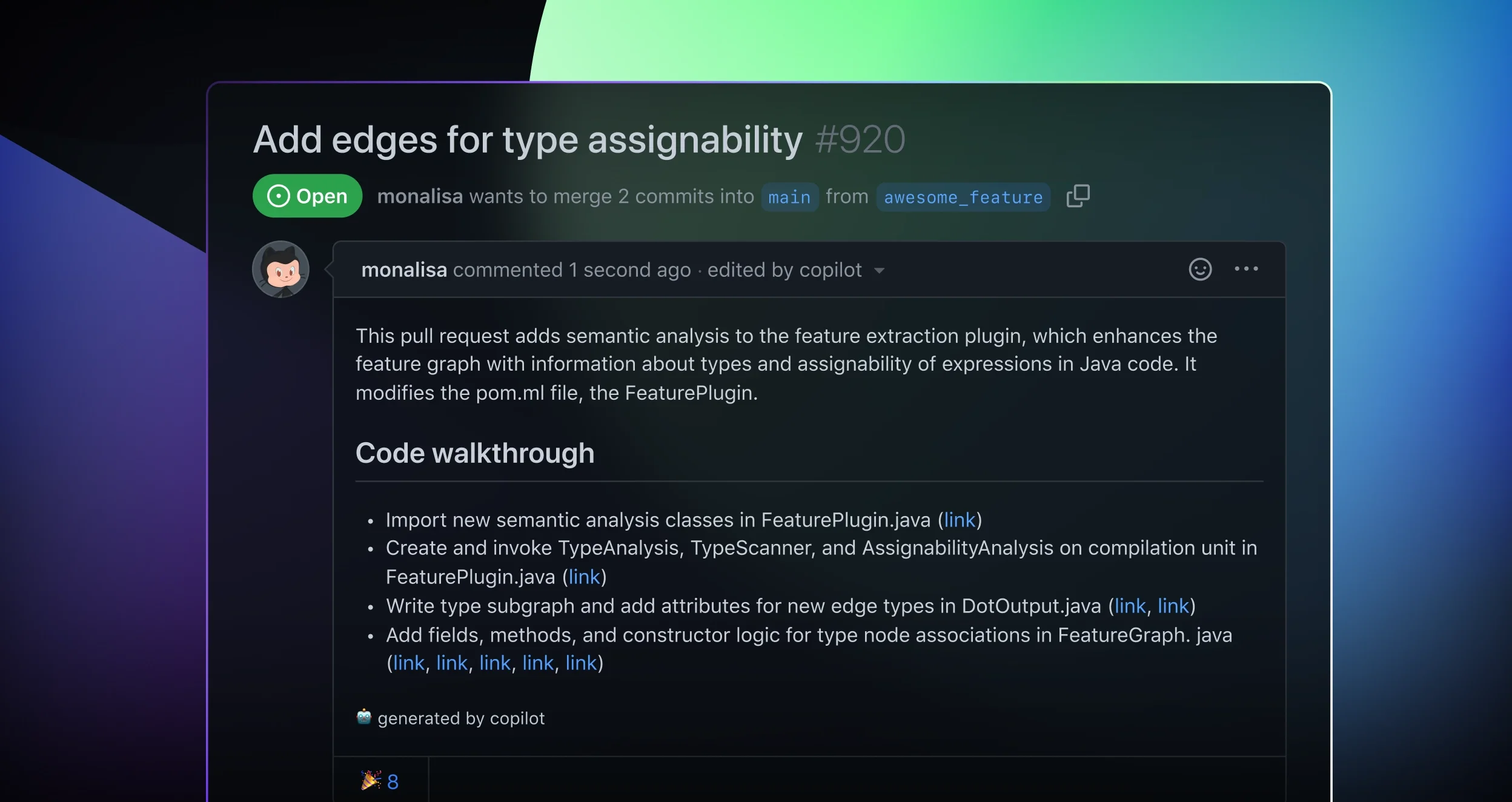Open the awesome_feature branch label

click(963, 197)
